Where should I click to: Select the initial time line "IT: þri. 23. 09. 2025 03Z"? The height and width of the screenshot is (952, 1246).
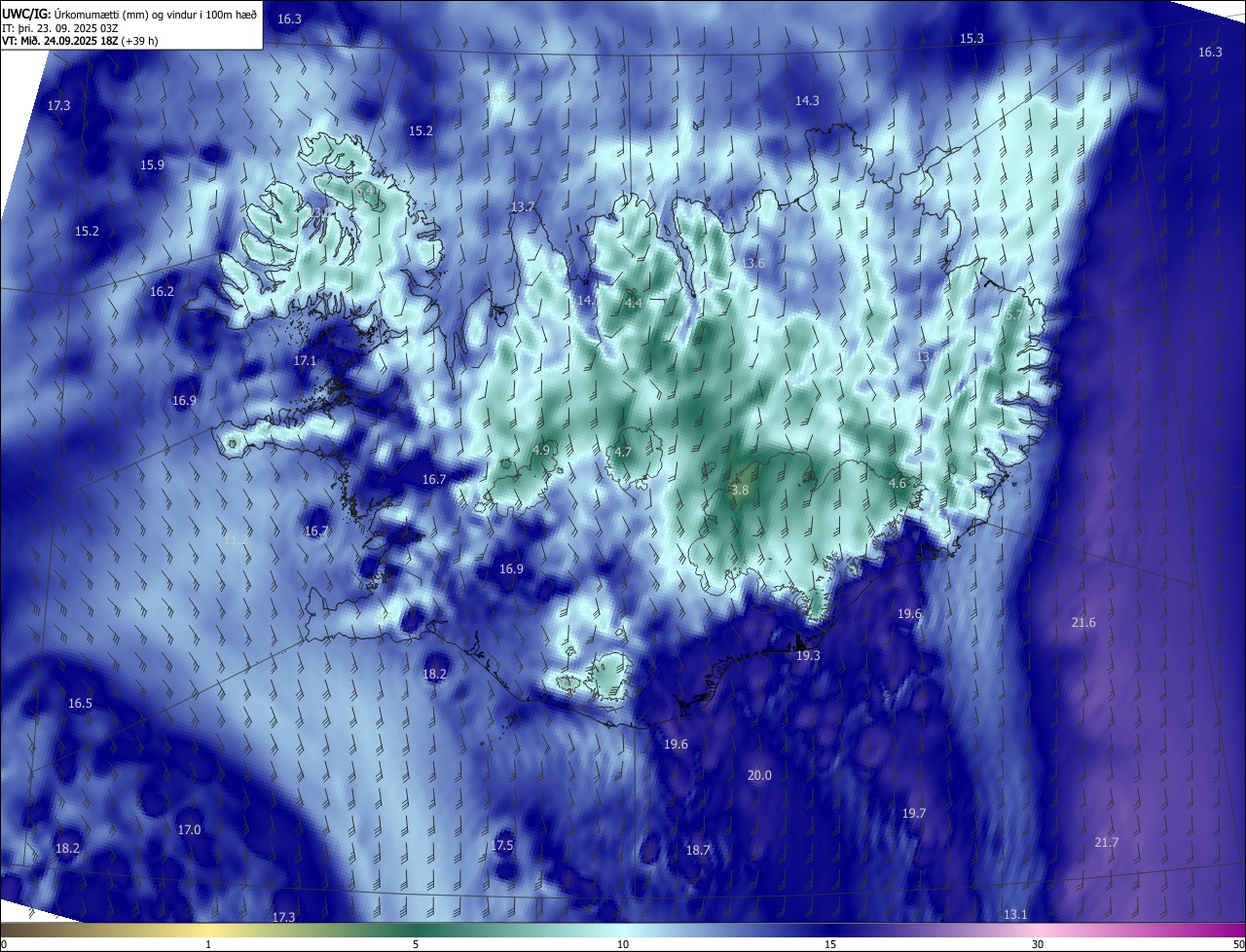point(62,27)
